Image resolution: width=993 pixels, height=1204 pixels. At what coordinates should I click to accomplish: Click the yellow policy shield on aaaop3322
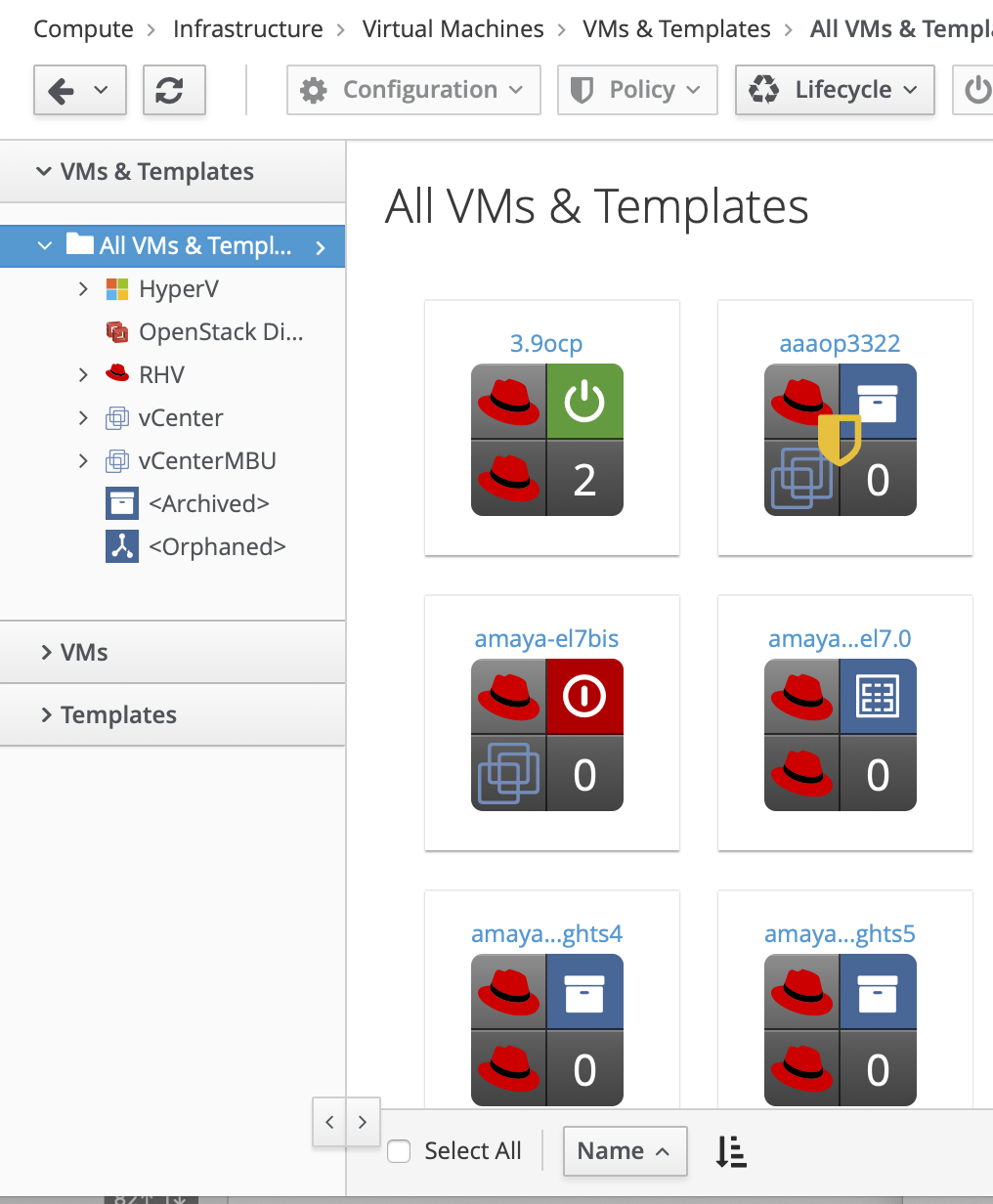point(840,438)
